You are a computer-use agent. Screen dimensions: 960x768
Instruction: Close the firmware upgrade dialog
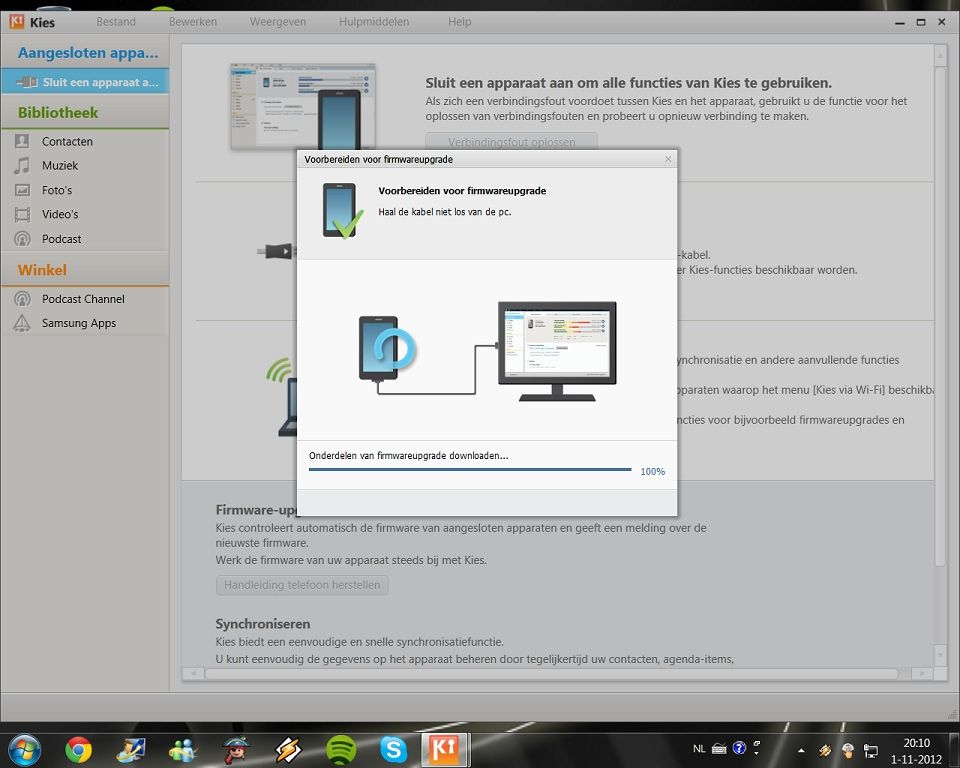coord(668,159)
